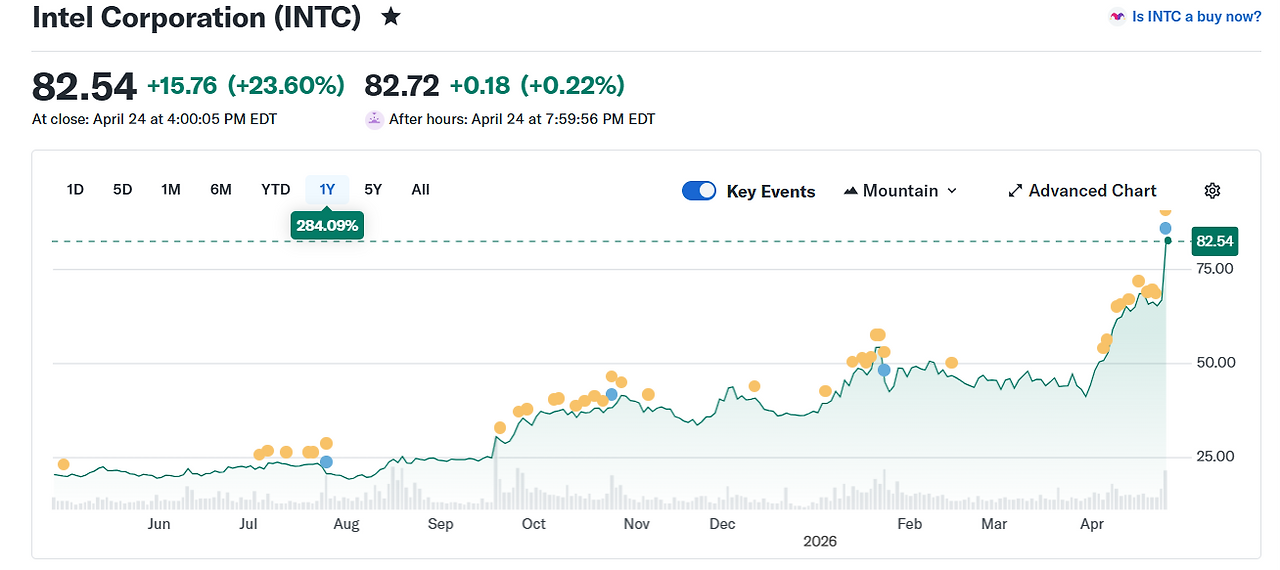Click the leftmost yellow event marker near 25.00

coord(64,464)
